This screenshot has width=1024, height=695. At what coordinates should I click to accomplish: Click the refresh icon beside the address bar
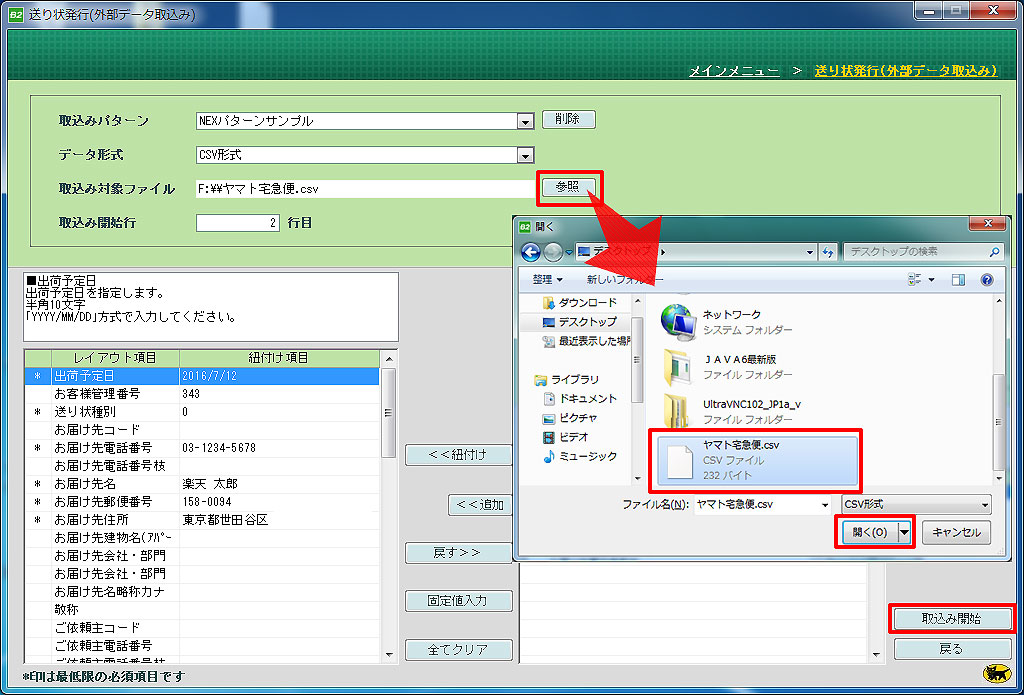pos(828,251)
